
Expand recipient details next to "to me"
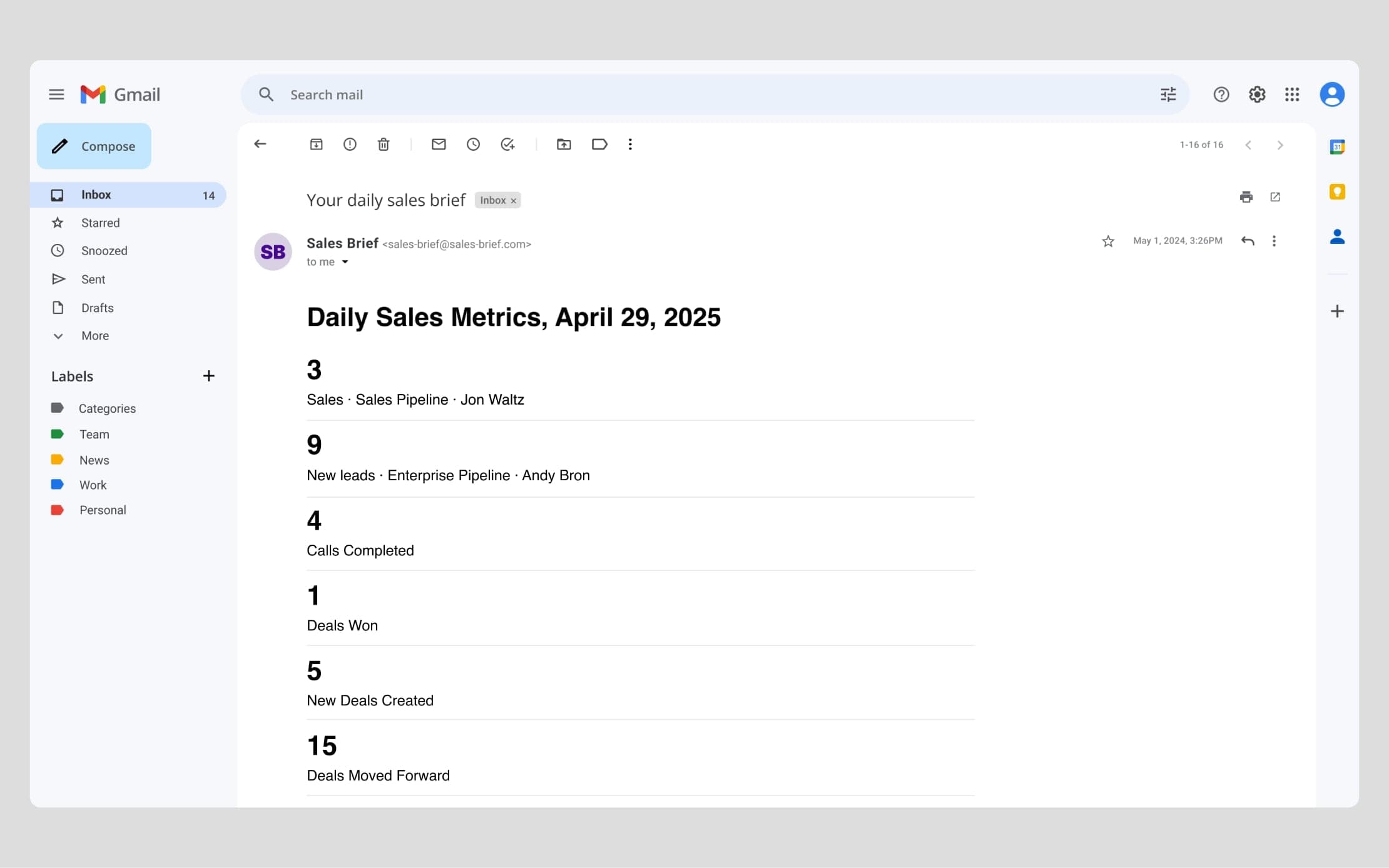(345, 262)
